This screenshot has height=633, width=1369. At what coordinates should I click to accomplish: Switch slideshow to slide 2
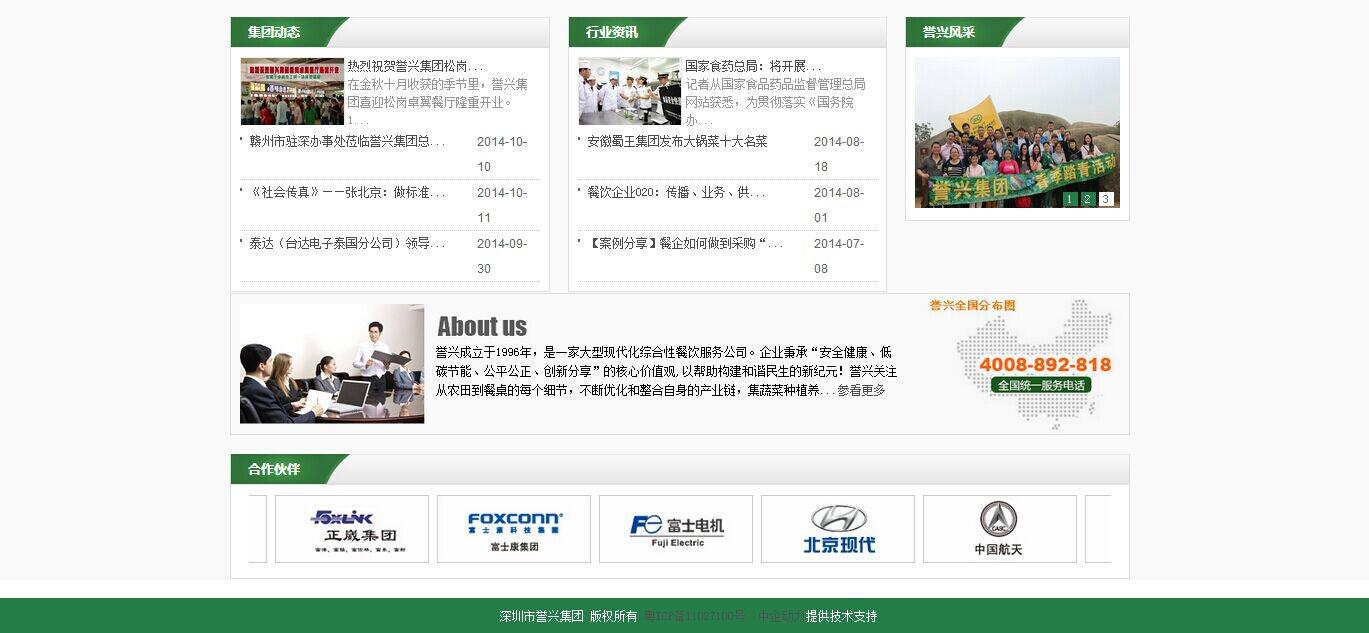[1088, 199]
